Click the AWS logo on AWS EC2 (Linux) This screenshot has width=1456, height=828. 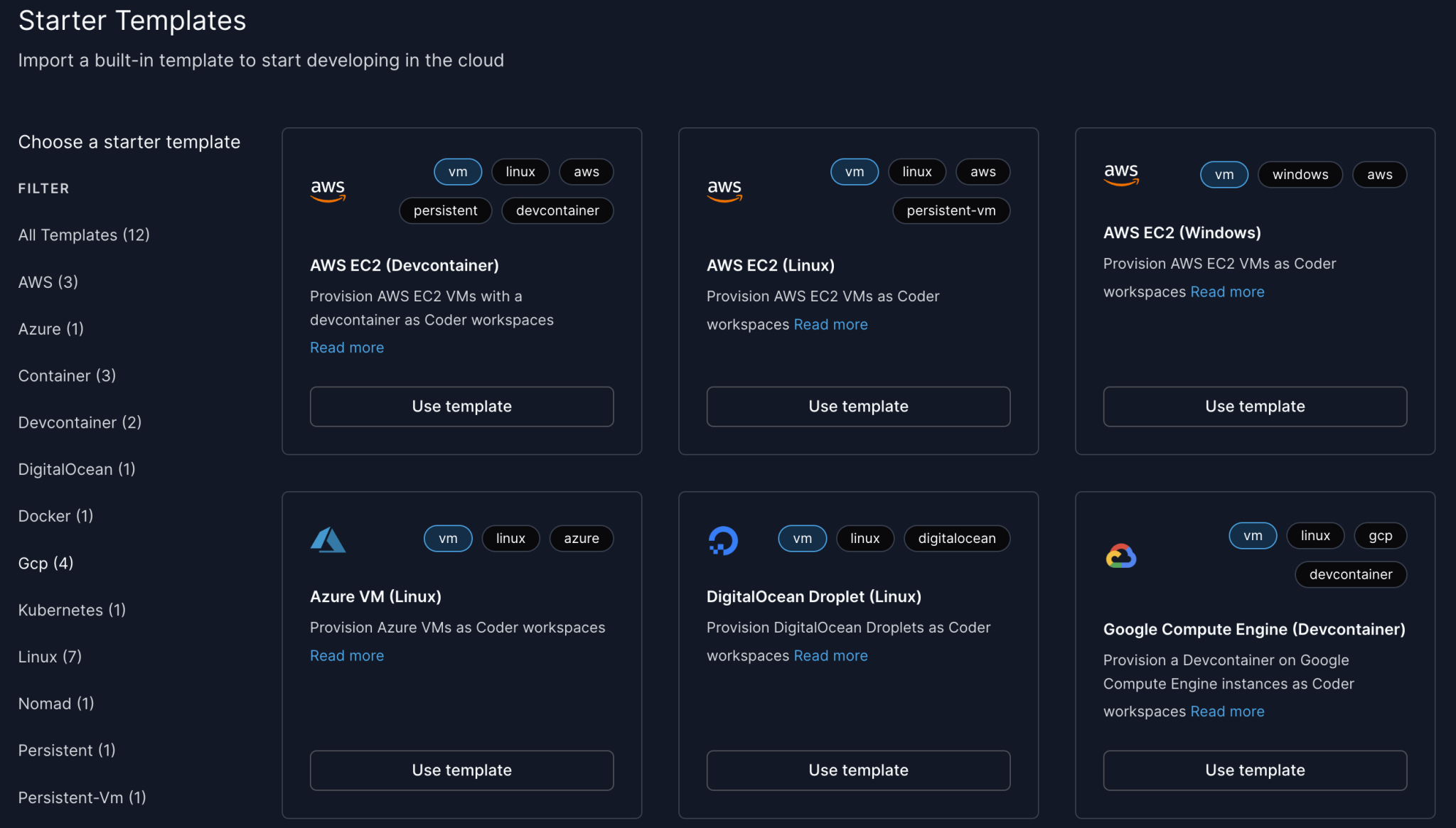point(724,190)
